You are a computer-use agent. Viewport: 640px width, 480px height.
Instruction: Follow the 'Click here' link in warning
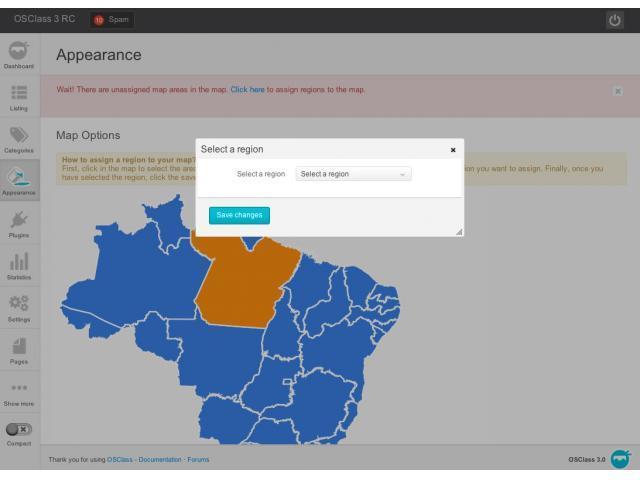pyautogui.click(x=247, y=90)
